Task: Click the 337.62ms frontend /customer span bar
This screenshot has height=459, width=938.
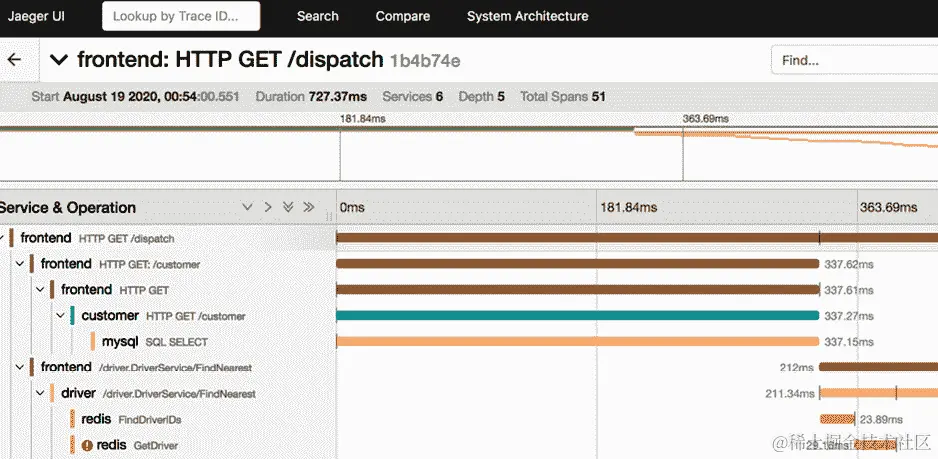Action: 577,264
